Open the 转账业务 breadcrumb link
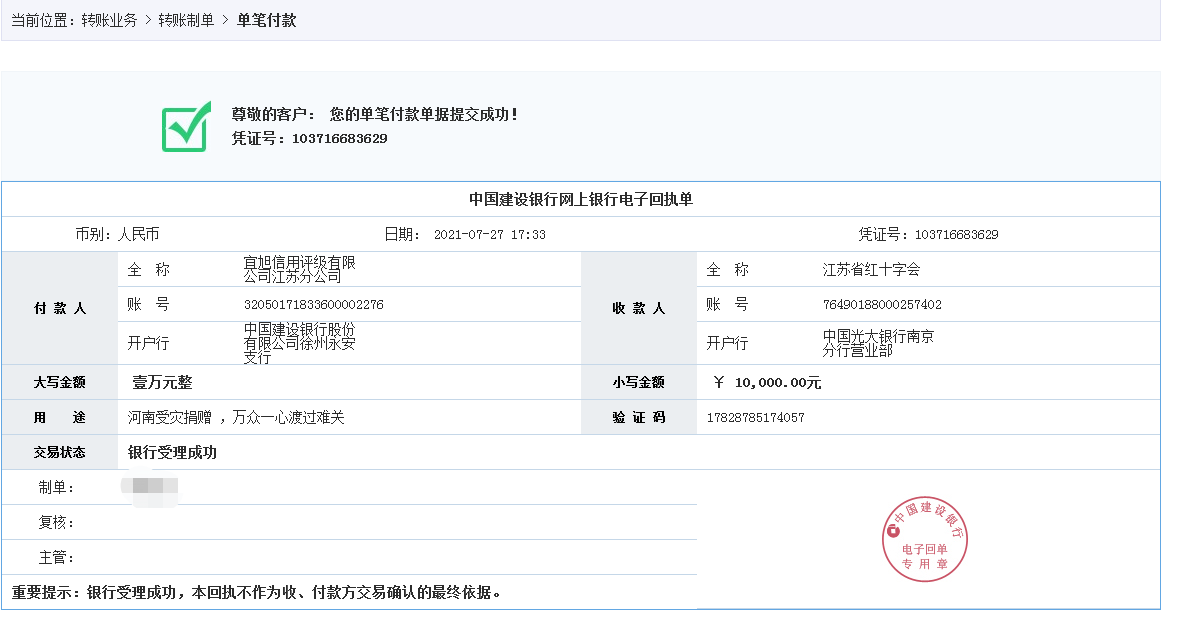The width and height of the screenshot is (1178, 617). click(x=110, y=20)
